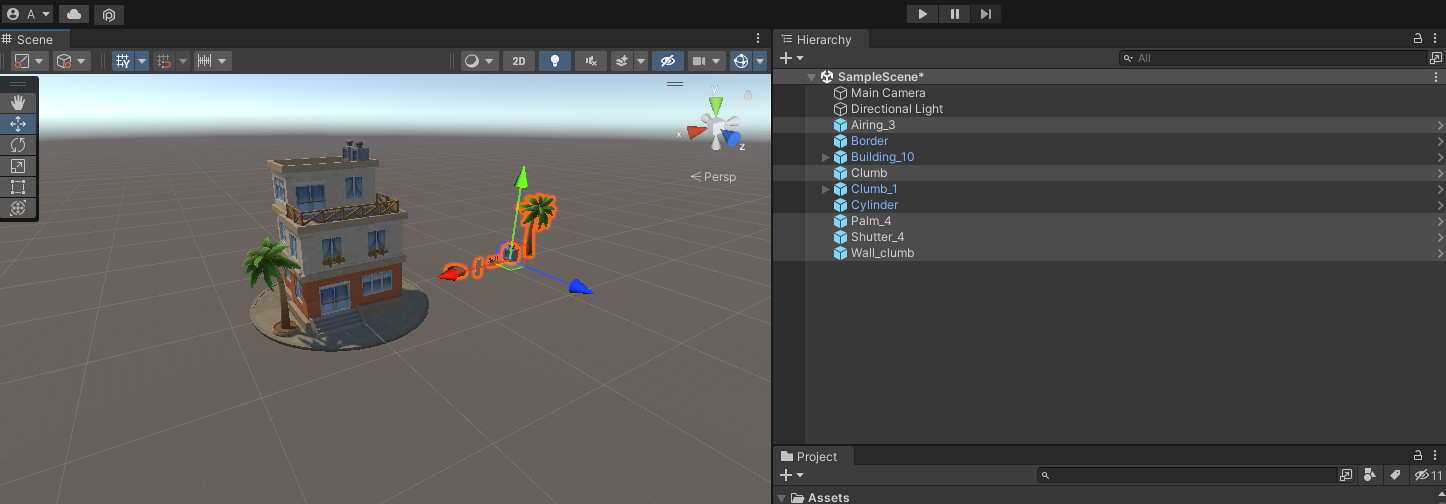Viewport: 1446px width, 504px height.
Task: Open the Unity Cloud services icon
Action: (74, 14)
